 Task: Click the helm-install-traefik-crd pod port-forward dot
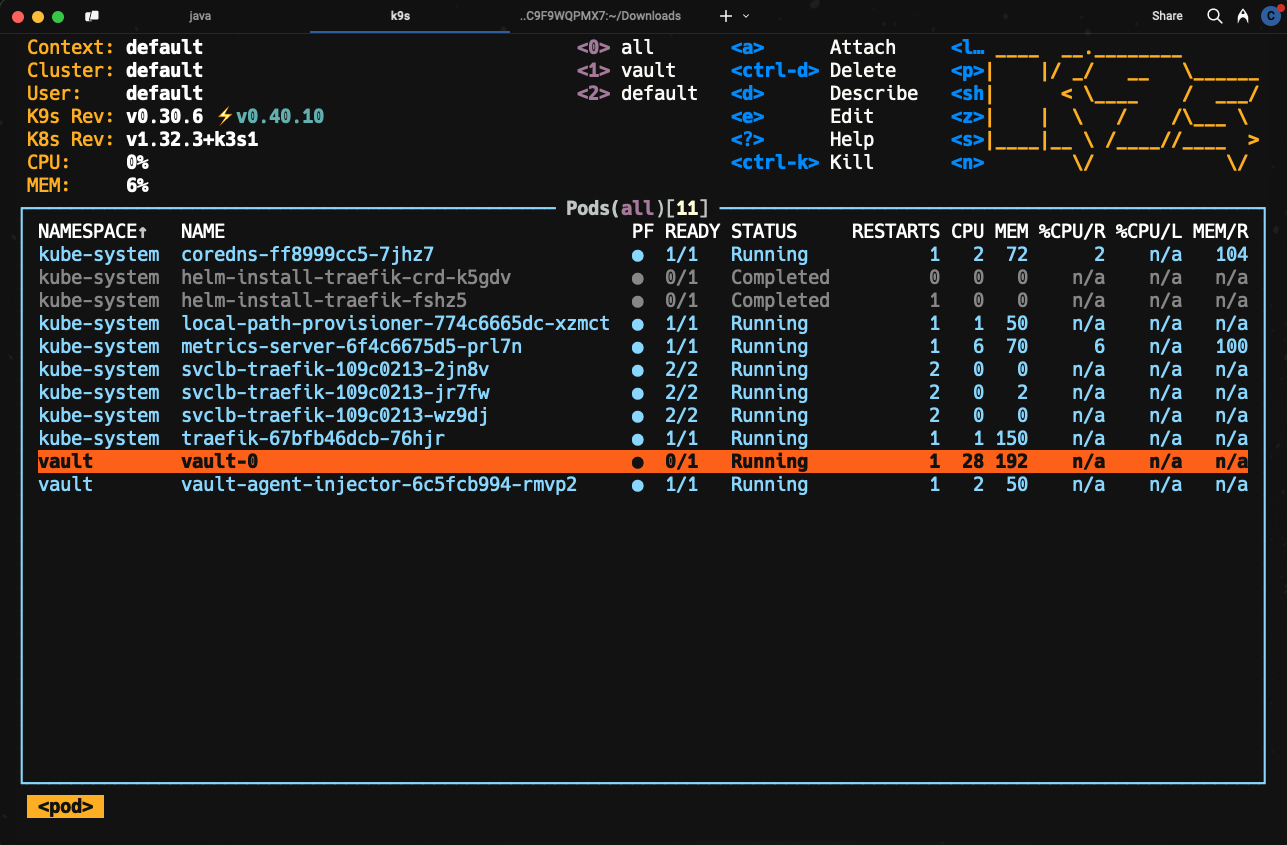637,278
